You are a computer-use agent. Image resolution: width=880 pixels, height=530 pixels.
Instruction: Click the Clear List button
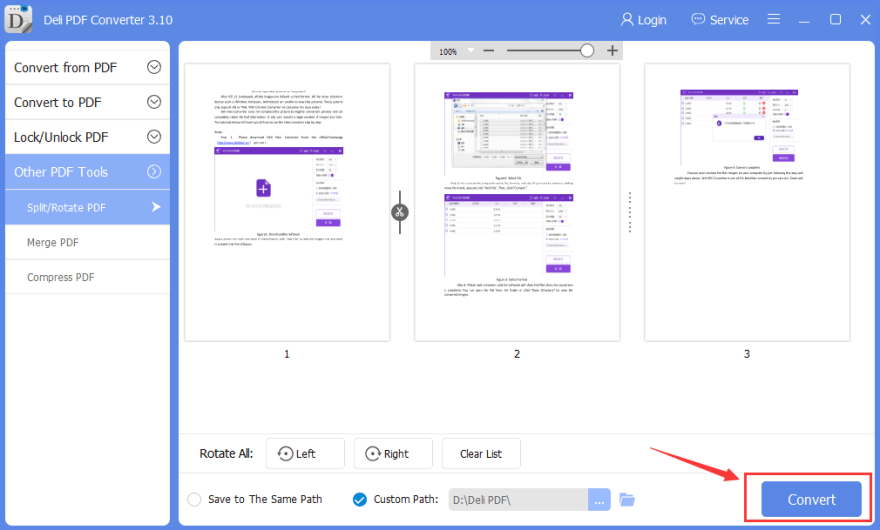point(481,454)
